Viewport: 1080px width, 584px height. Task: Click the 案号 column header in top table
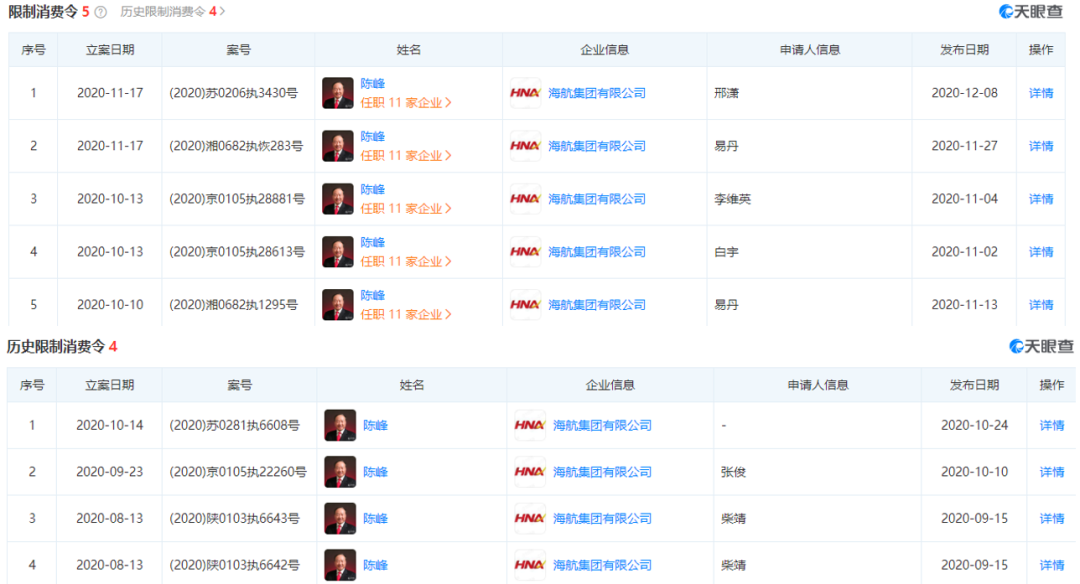[238, 50]
